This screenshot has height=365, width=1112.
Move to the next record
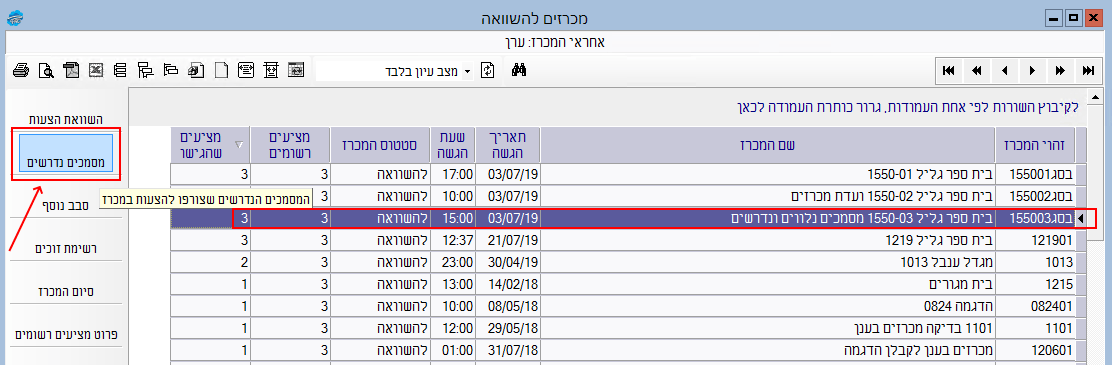(1033, 70)
